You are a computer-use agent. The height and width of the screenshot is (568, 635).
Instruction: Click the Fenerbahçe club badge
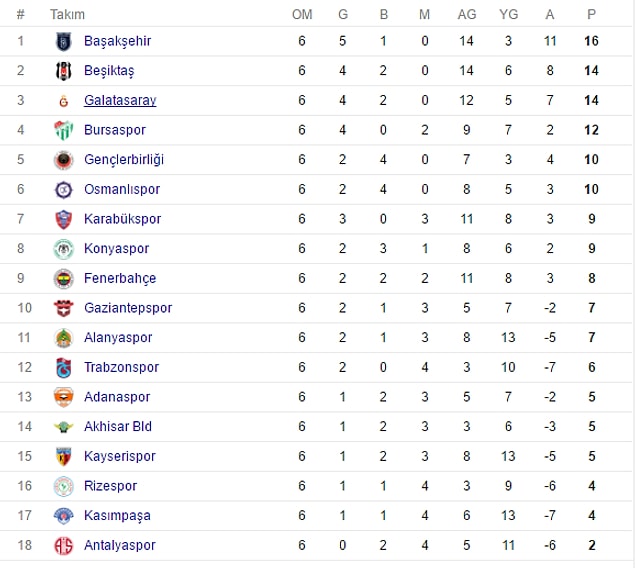click(x=64, y=279)
